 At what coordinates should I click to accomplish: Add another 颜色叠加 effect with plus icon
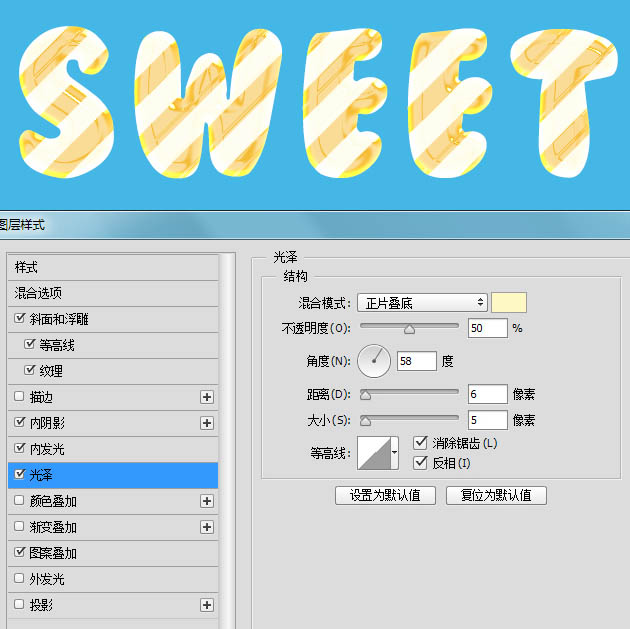coord(207,501)
